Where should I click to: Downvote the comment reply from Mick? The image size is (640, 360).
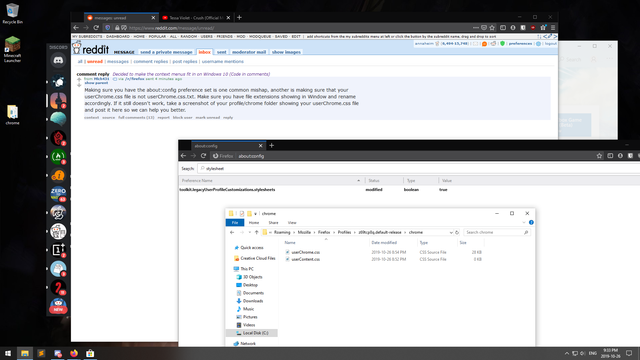pyautogui.click(x=79, y=85)
